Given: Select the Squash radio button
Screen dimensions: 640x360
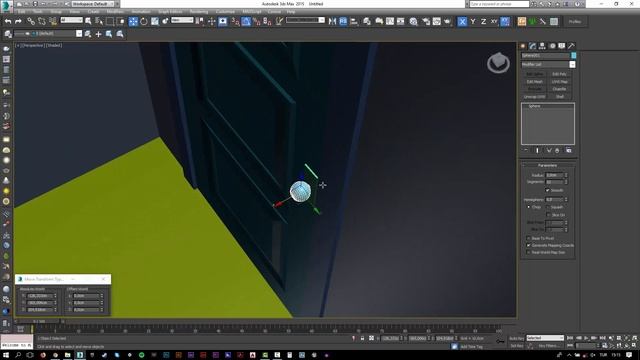Looking at the screenshot, I should tap(548, 207).
